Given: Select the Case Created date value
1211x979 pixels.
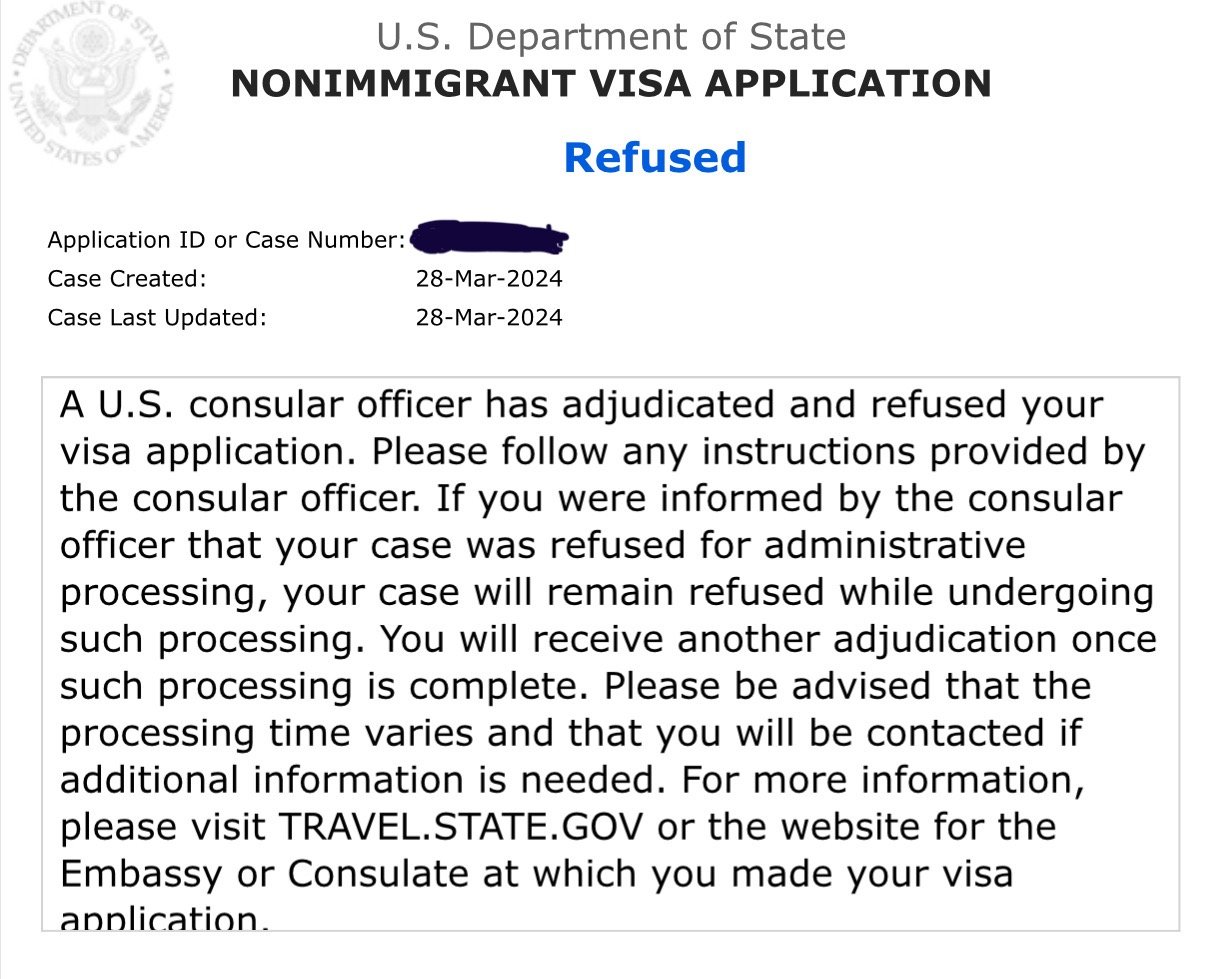Looking at the screenshot, I should 489,278.
